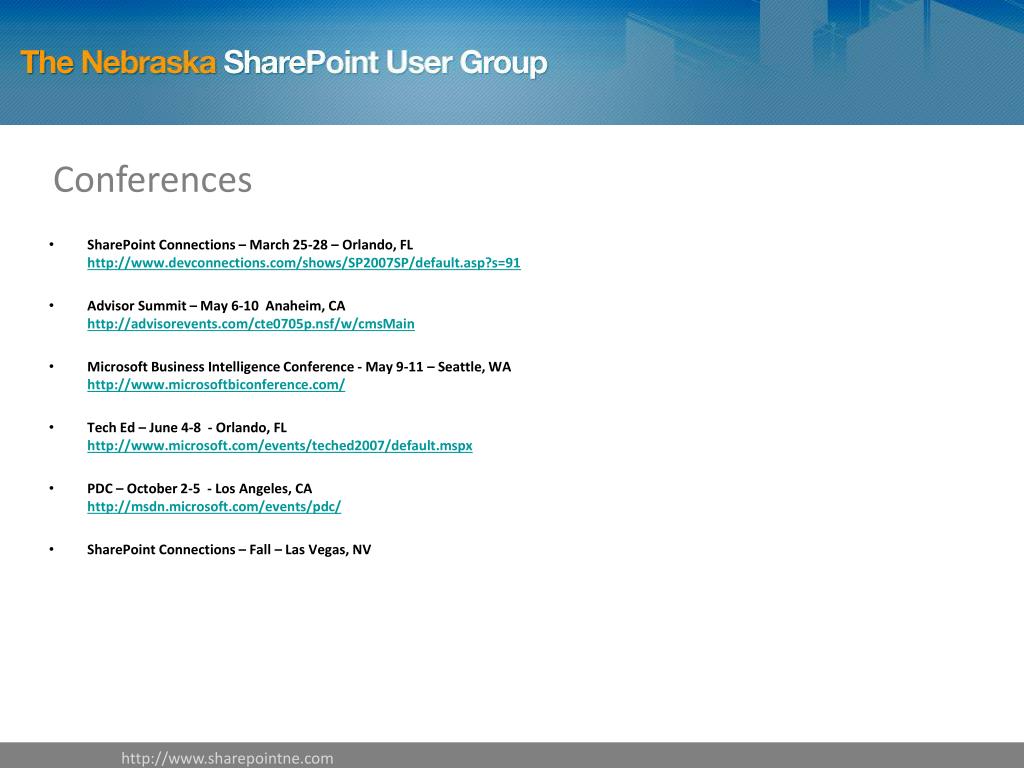Image resolution: width=1024 pixels, height=768 pixels.
Task: Open the advisorevents.com Advisor Summit link
Action: tap(251, 324)
